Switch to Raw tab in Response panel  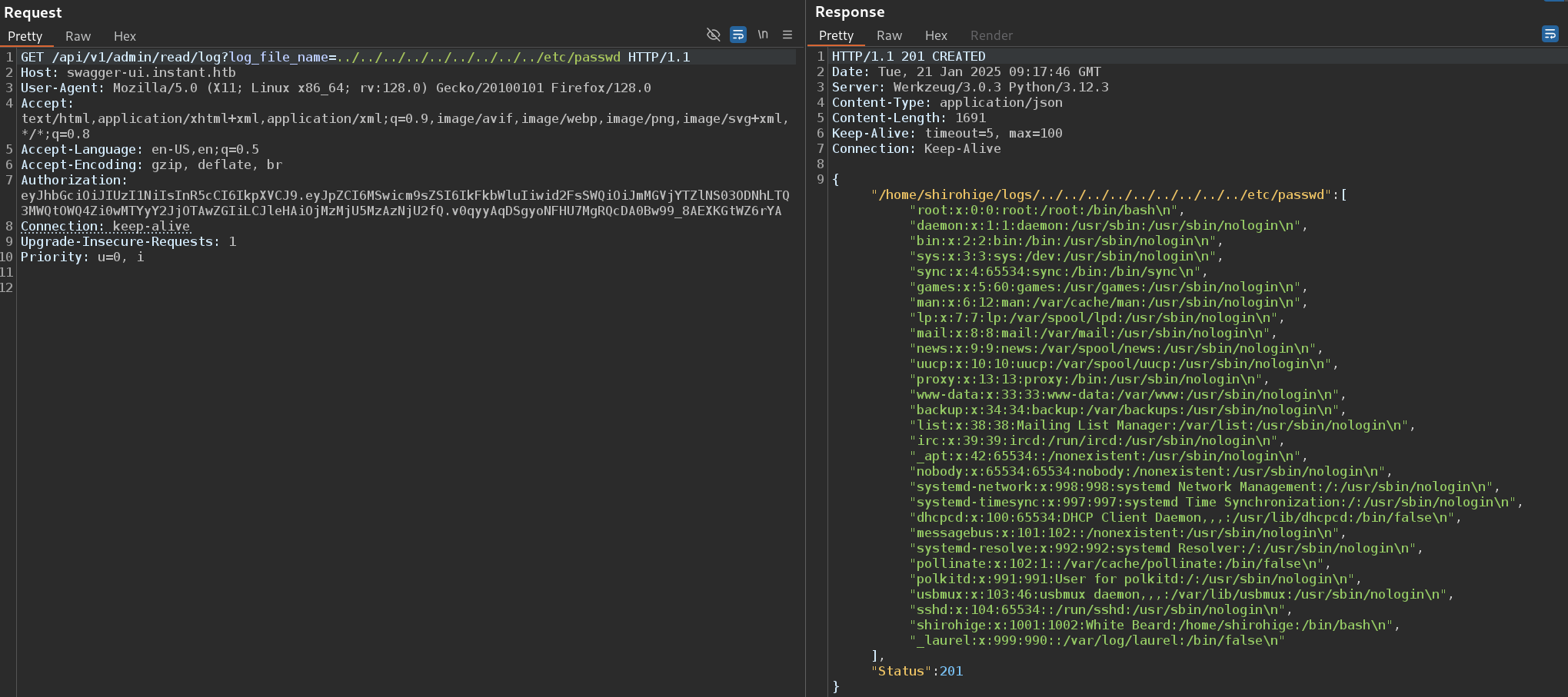tap(889, 35)
